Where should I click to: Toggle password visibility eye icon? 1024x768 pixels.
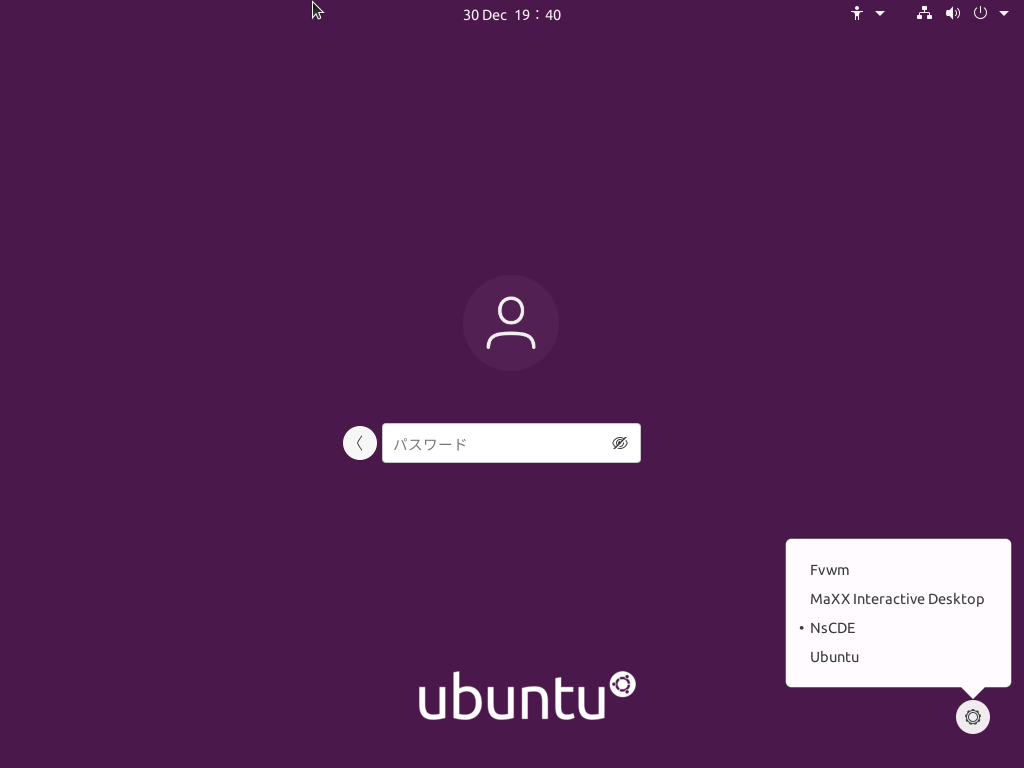click(x=620, y=443)
